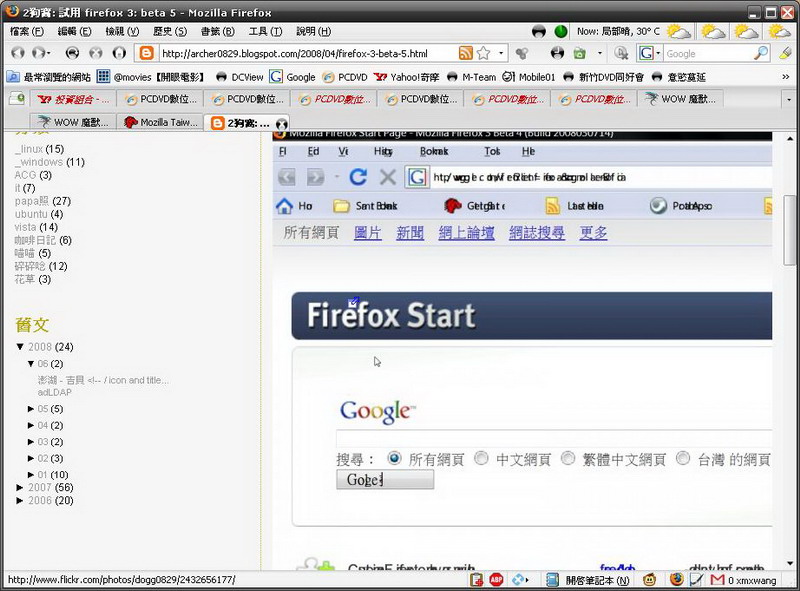Close the active 2狗窩 tab

point(281,124)
